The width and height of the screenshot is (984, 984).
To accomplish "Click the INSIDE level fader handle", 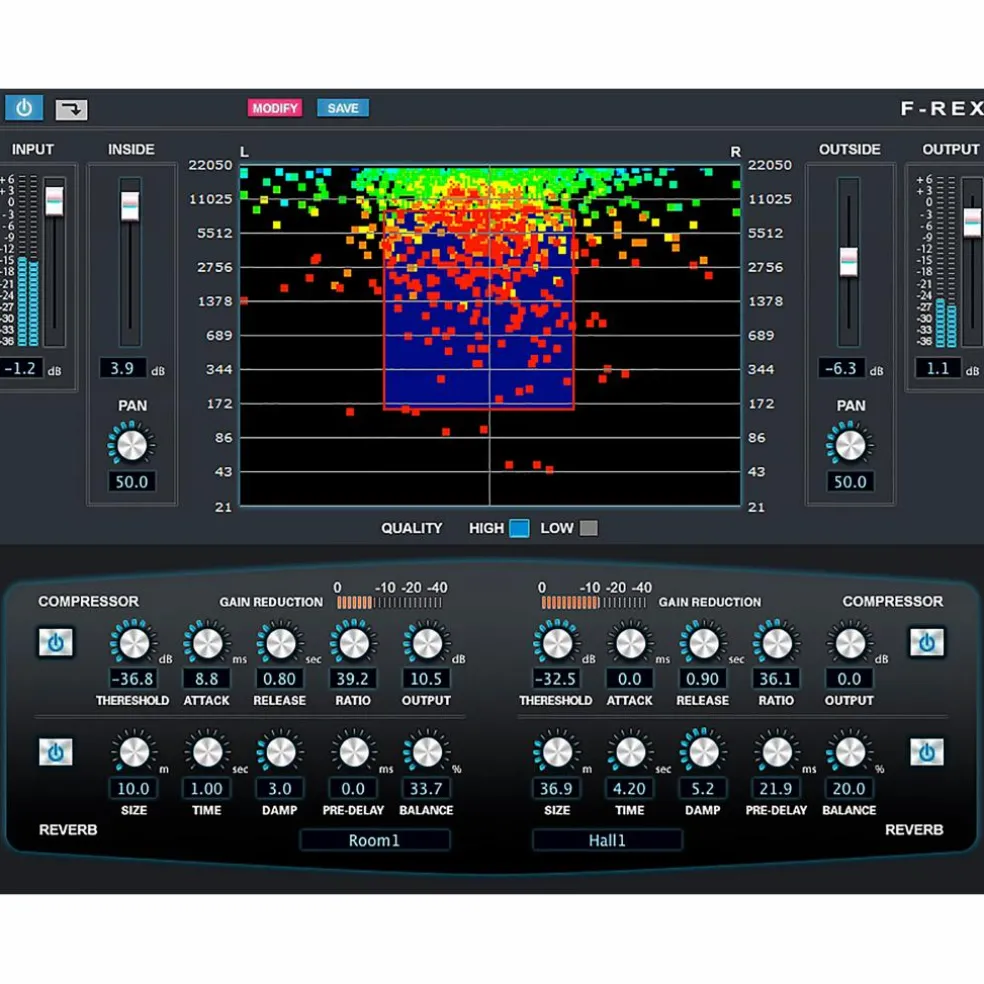I will (130, 206).
